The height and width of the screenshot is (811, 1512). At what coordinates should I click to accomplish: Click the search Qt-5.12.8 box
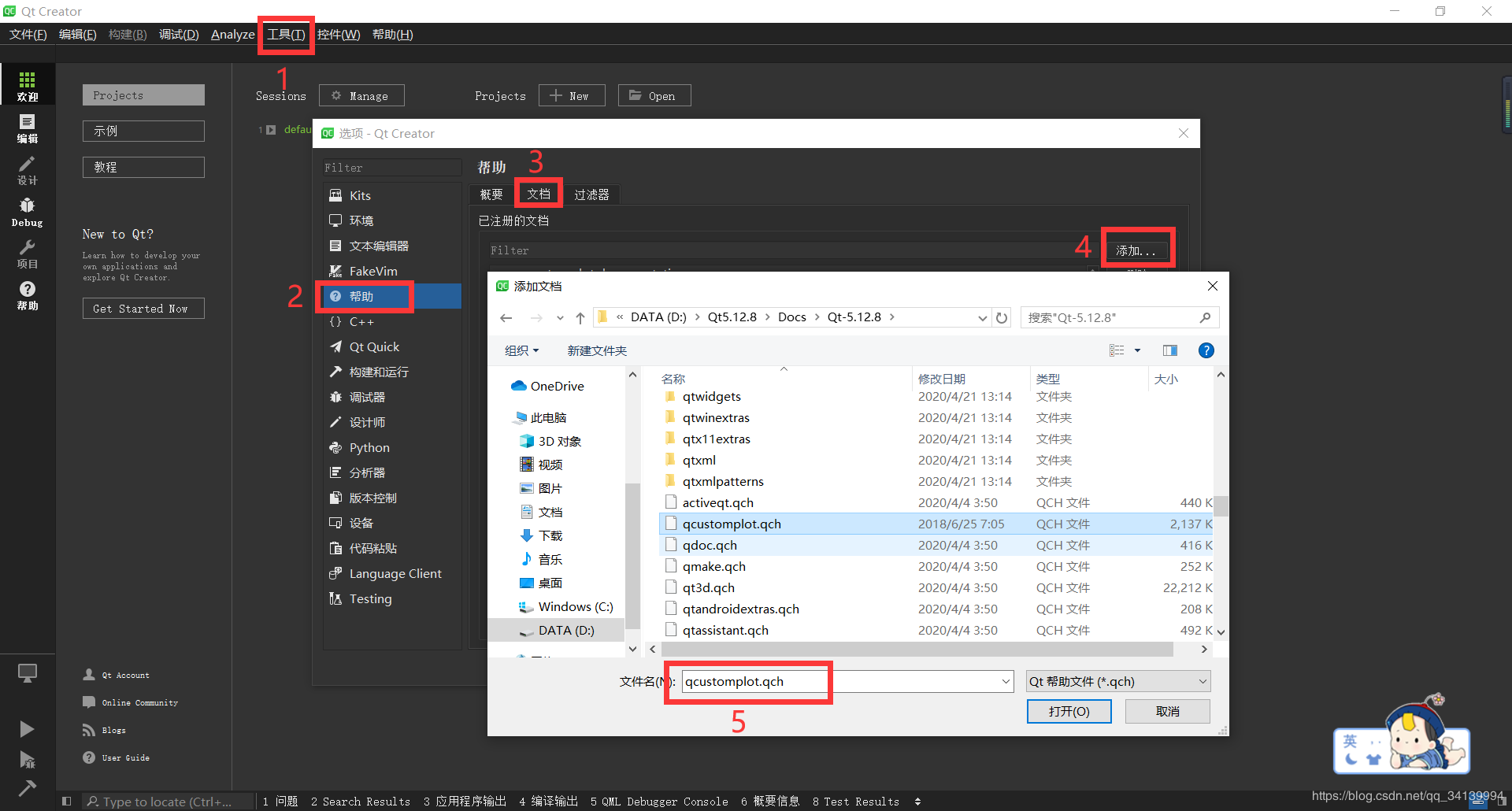click(x=1110, y=318)
